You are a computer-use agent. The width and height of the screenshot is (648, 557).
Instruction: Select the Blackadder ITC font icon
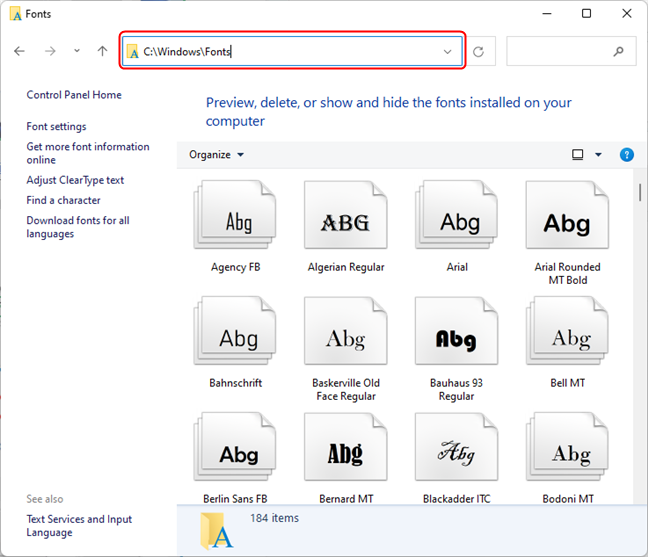click(456, 447)
